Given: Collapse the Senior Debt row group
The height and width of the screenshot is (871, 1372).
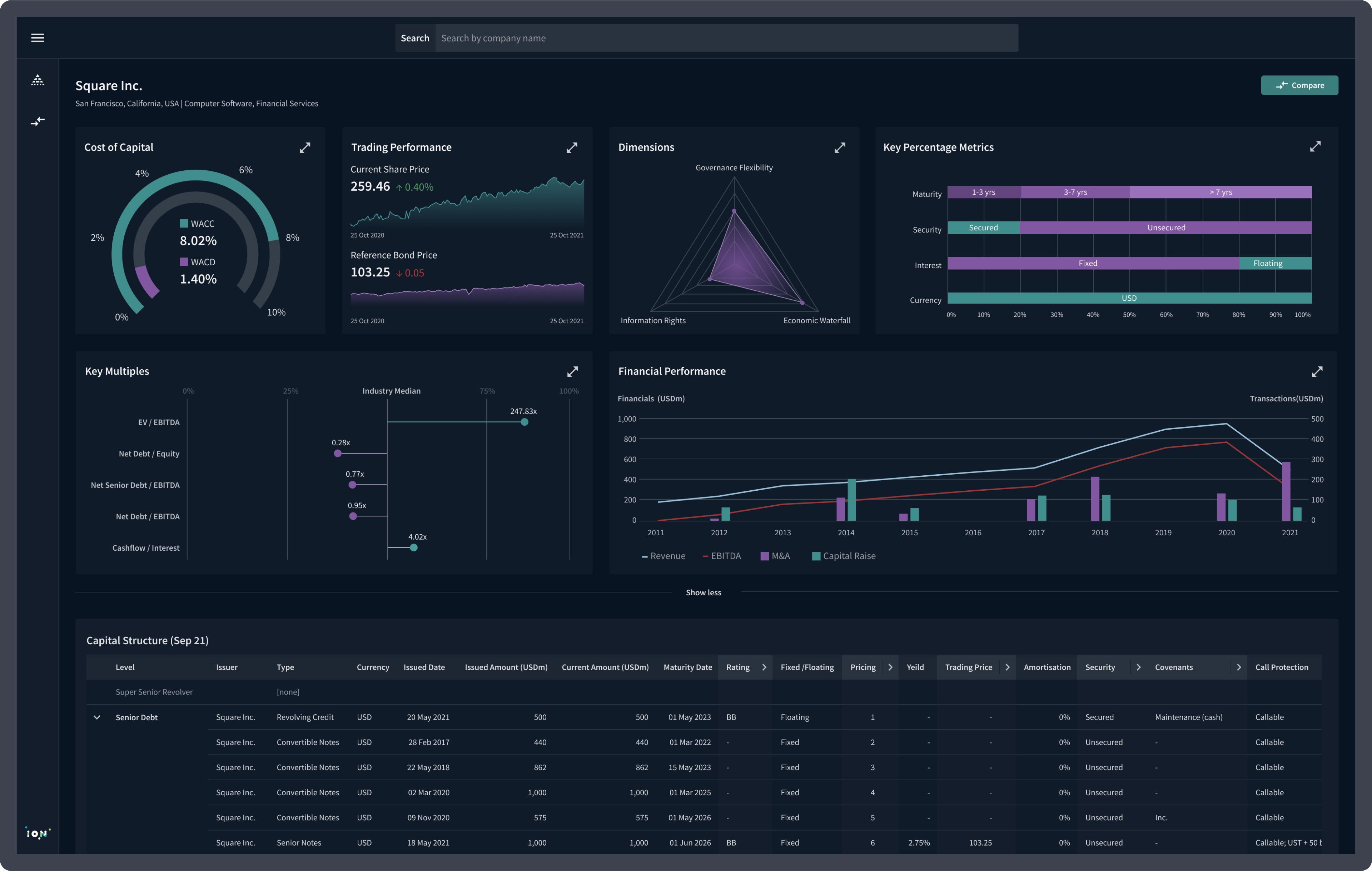Looking at the screenshot, I should coord(97,717).
